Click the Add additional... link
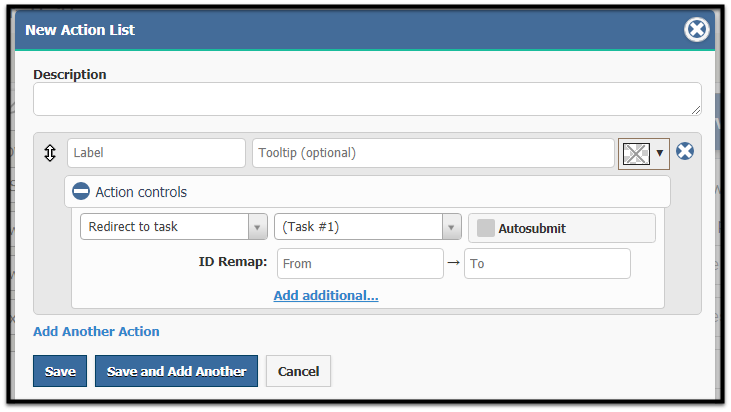This screenshot has width=731, height=412. [x=326, y=295]
